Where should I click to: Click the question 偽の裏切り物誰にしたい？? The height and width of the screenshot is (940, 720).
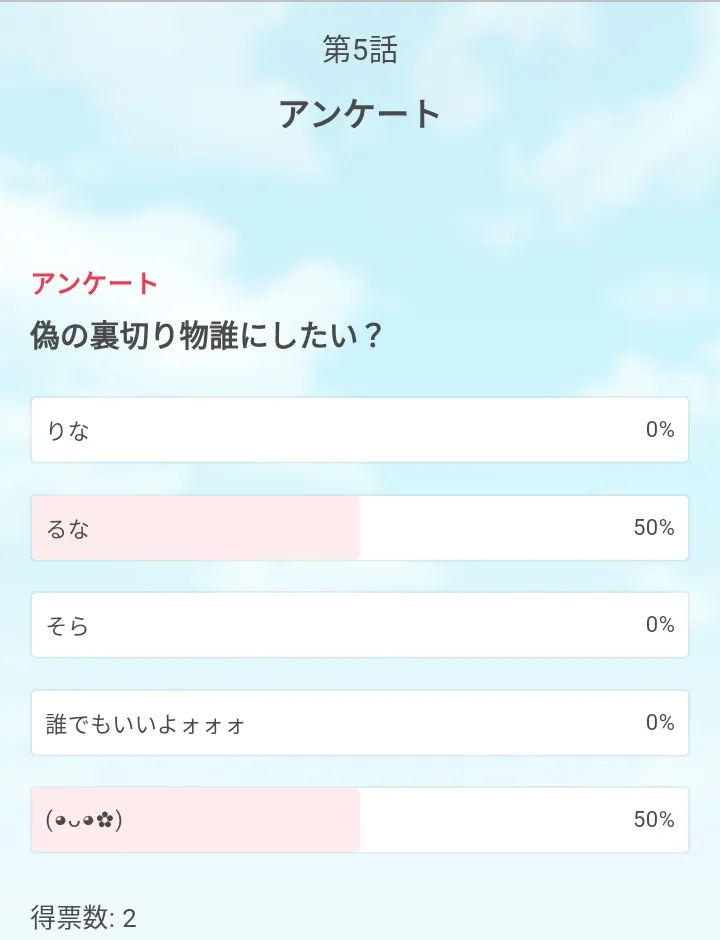coord(207,336)
